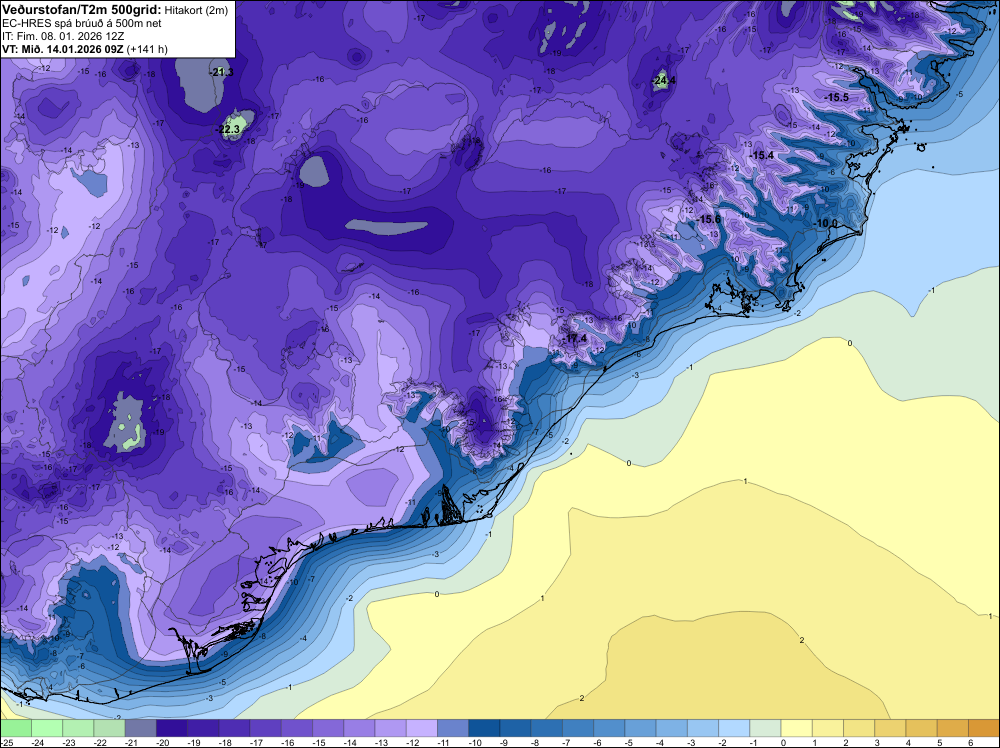The image size is (1000, 748).
Task: Choose the blue -6 legend swatch
Action: coord(609,728)
